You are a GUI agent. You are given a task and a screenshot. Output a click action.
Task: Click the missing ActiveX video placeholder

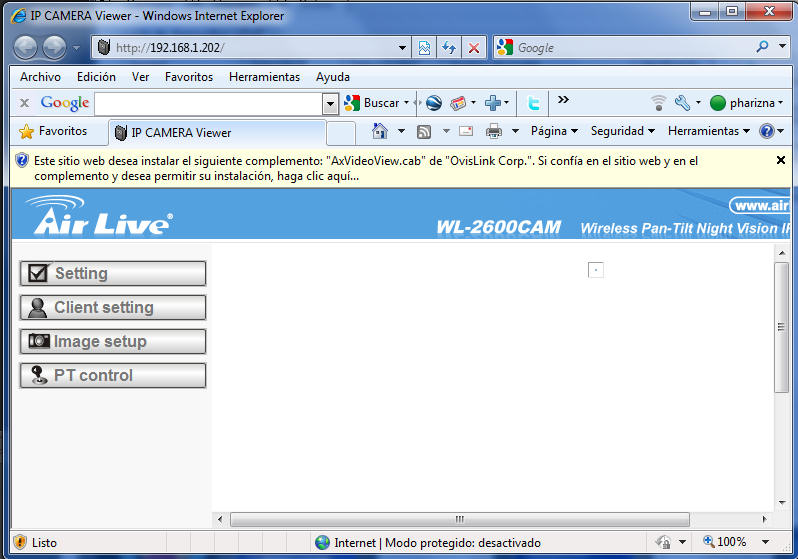click(595, 270)
